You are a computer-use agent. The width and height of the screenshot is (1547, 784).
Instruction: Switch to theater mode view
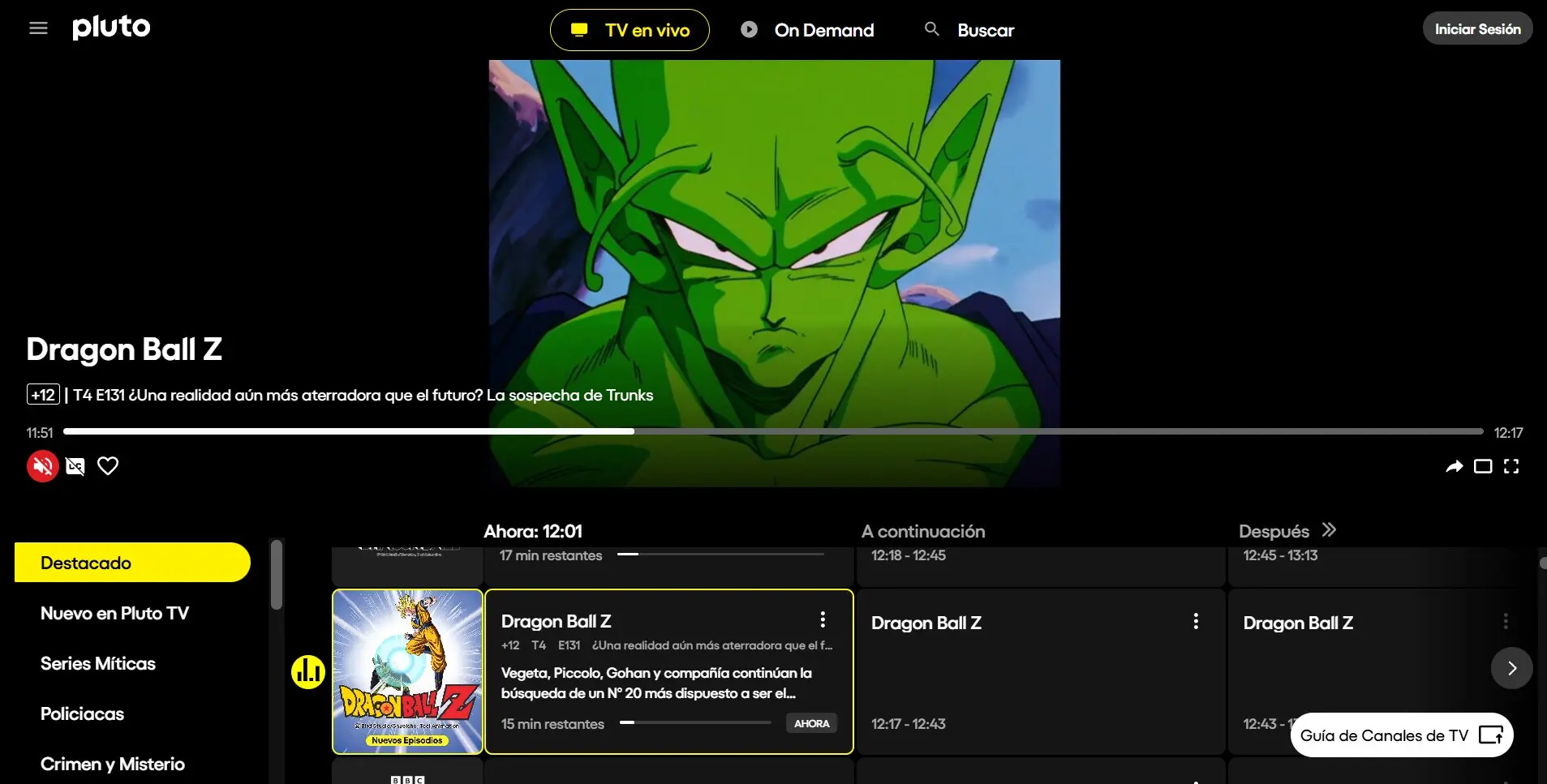(1482, 466)
